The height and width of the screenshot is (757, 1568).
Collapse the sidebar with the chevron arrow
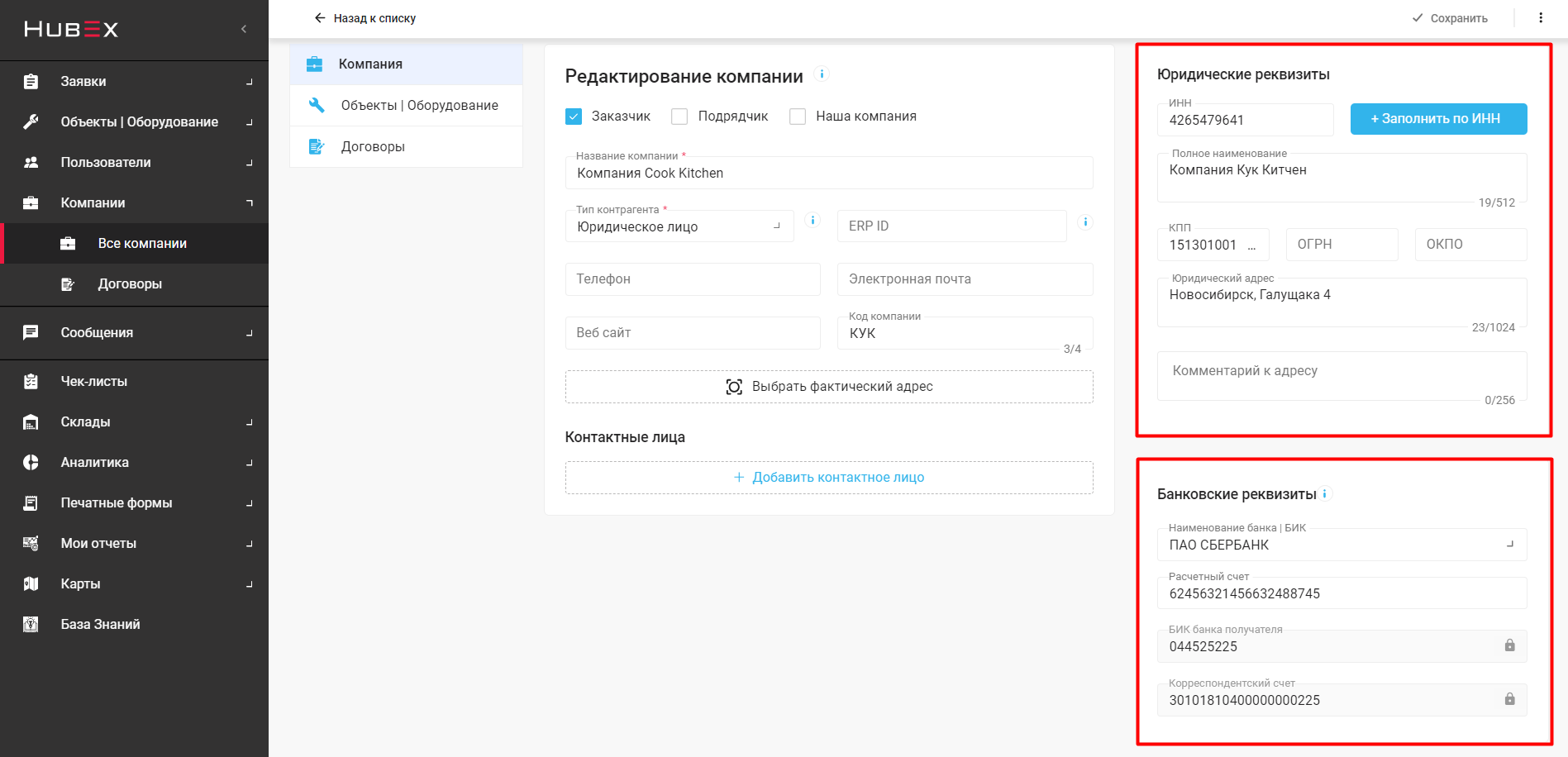pos(244,29)
